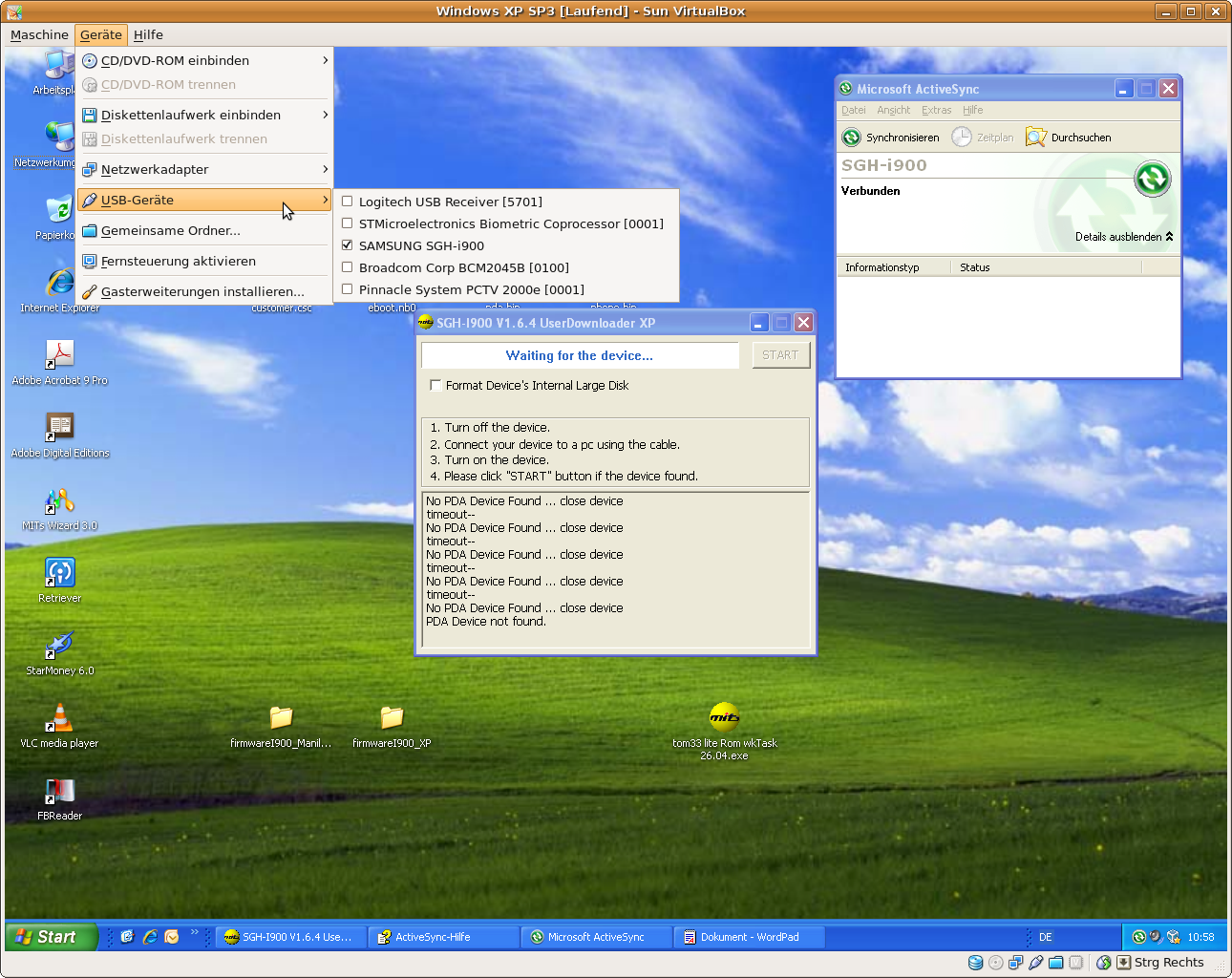1232x978 pixels.
Task: Toggle Logitech USB Receiver [5701] checkbox
Action: [x=348, y=202]
